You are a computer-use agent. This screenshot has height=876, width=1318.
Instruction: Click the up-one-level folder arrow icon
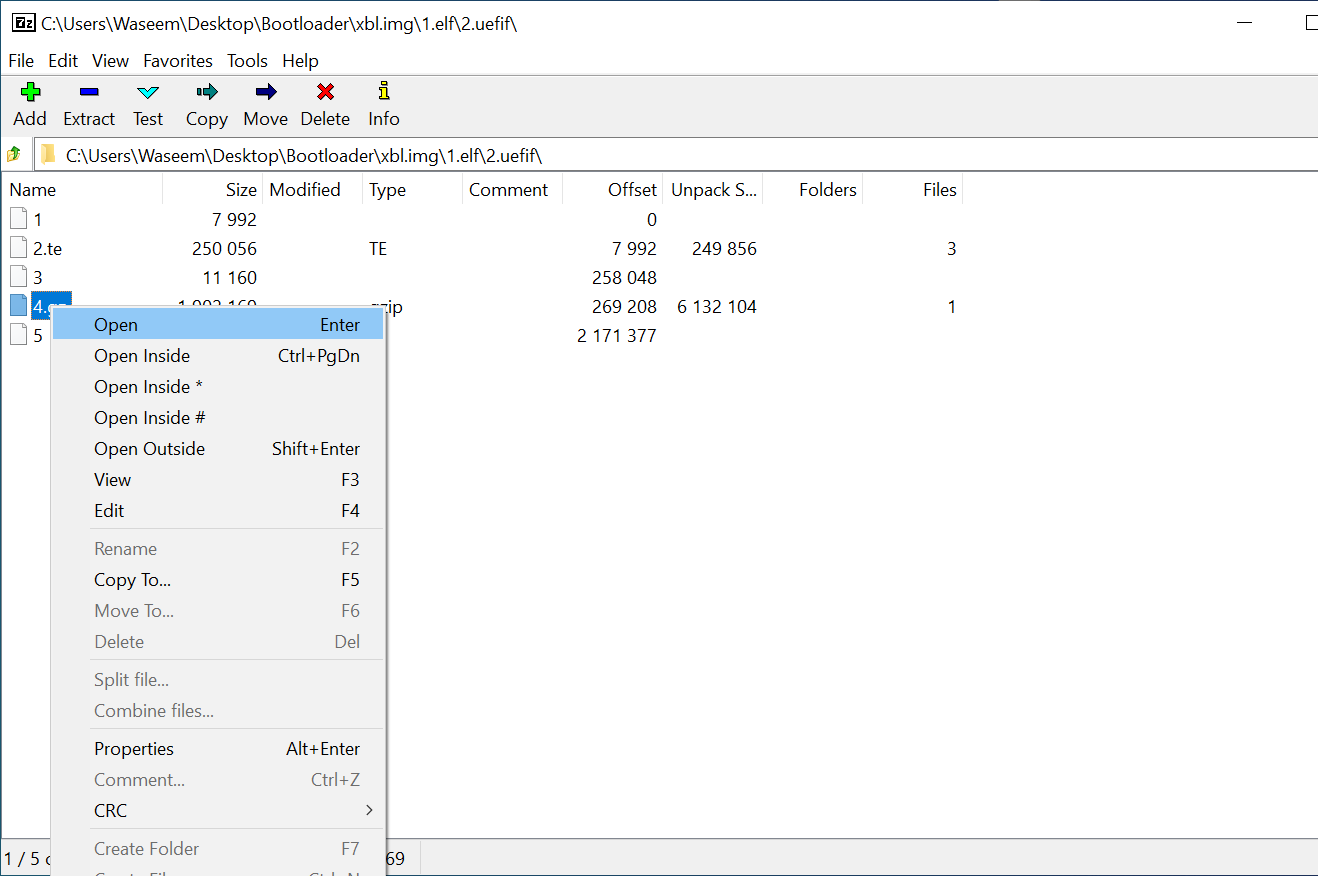click(14, 155)
